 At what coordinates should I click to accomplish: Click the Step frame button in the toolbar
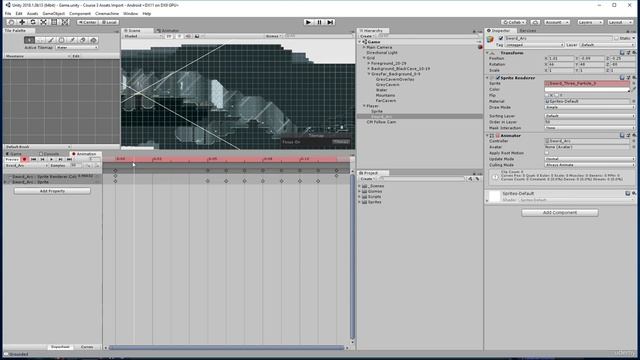point(330,22)
